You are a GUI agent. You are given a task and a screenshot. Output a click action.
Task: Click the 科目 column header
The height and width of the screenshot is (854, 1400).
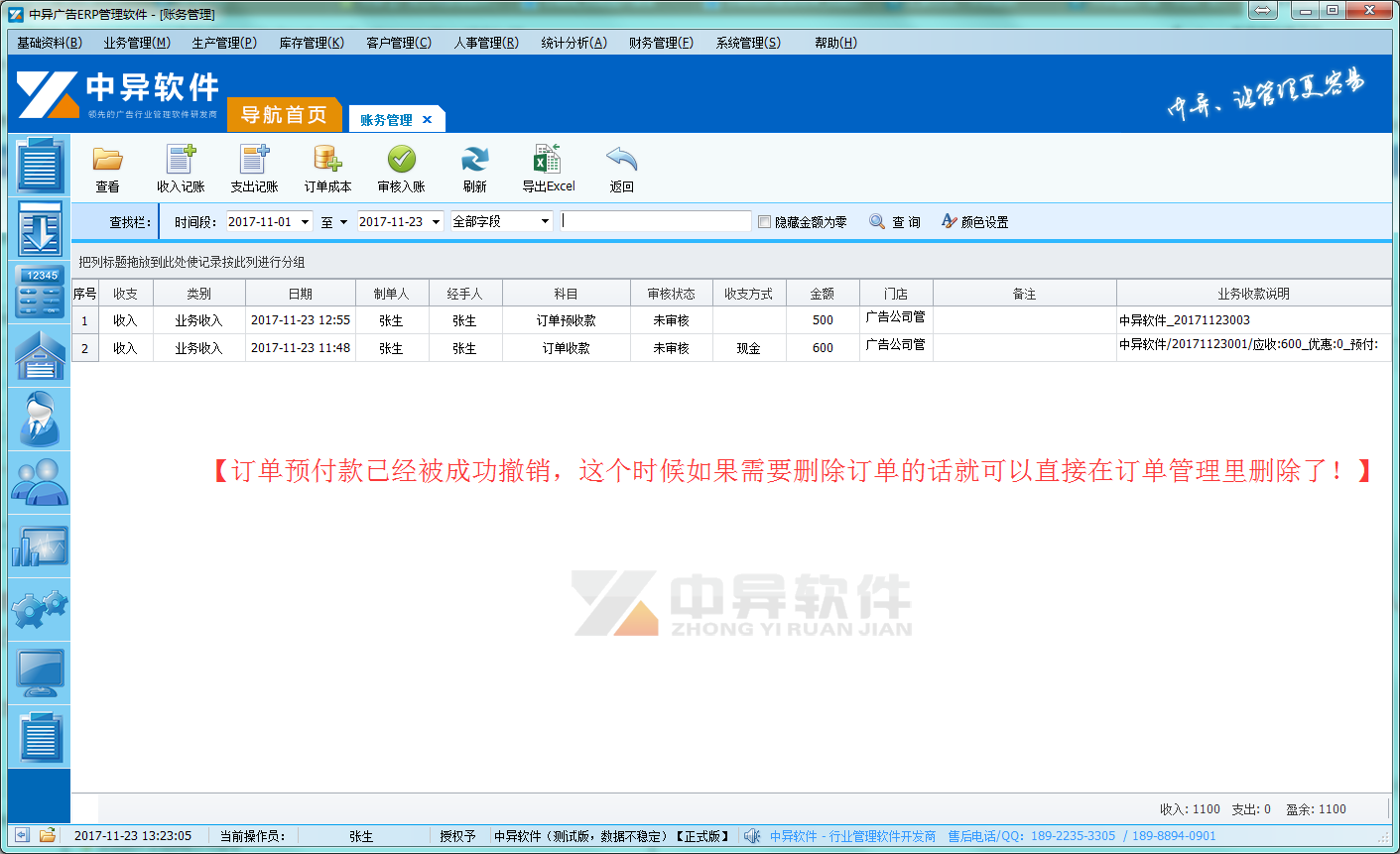[x=567, y=294]
